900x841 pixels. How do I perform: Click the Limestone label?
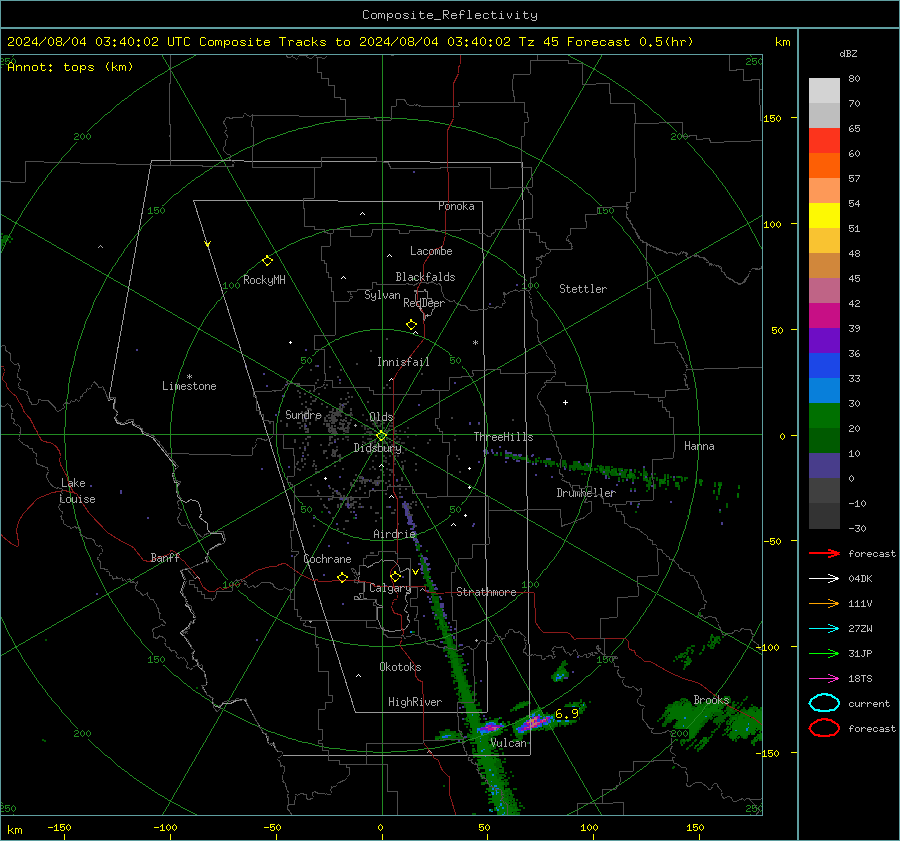pos(189,386)
